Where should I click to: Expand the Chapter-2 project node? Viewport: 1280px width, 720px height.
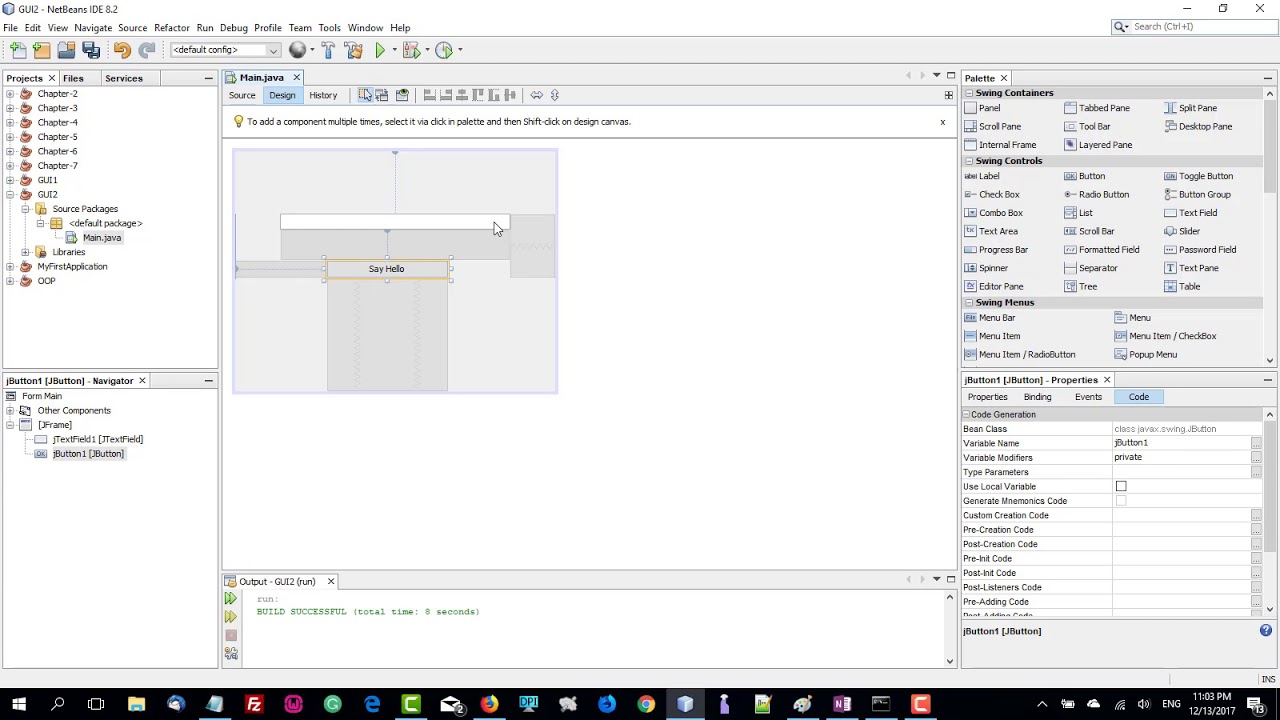click(x=10, y=94)
